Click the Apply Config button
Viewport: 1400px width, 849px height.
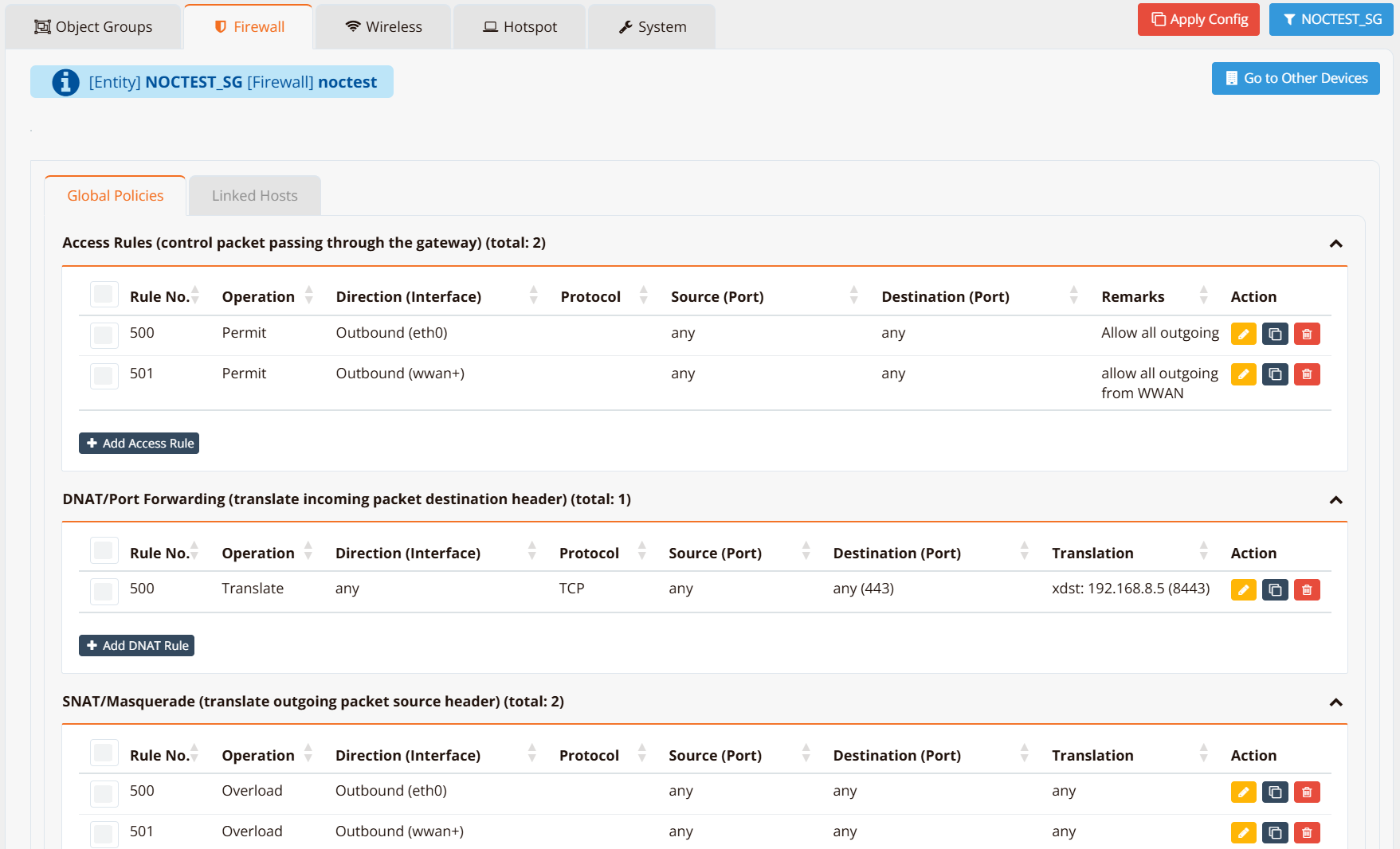click(x=1198, y=20)
